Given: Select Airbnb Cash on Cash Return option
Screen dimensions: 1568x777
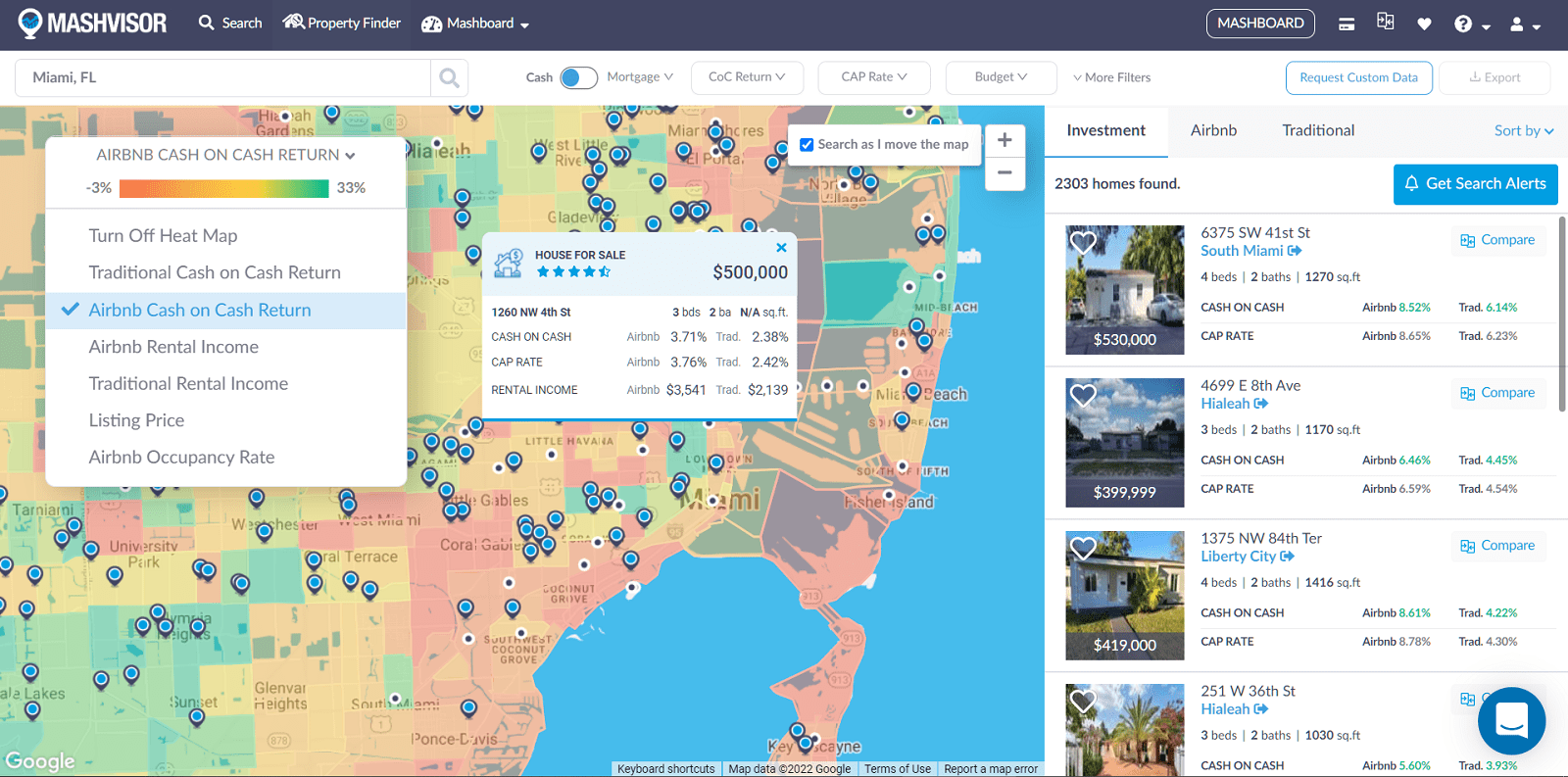Looking at the screenshot, I should pos(225,311).
